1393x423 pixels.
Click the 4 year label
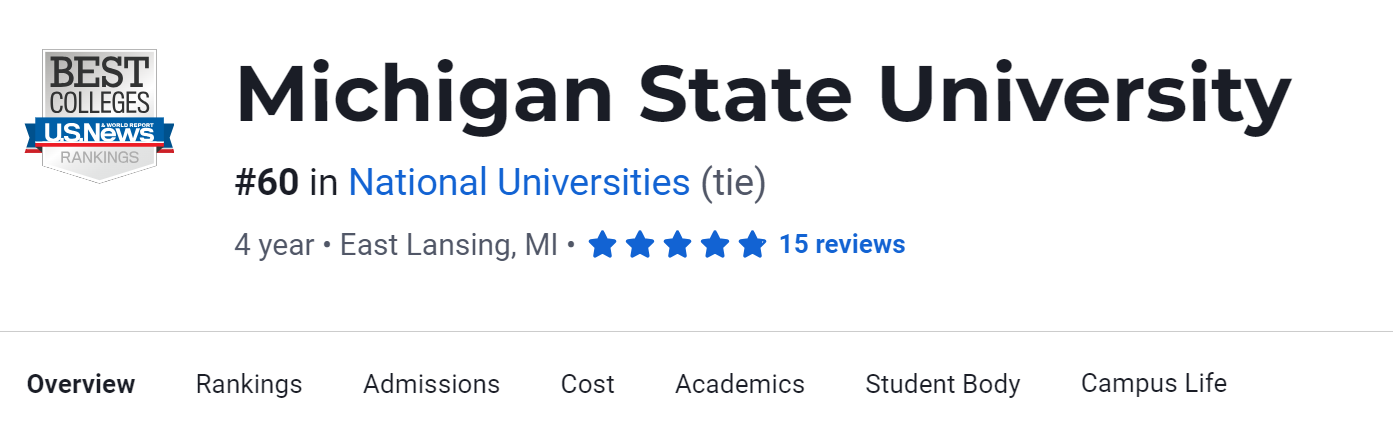[274, 245]
